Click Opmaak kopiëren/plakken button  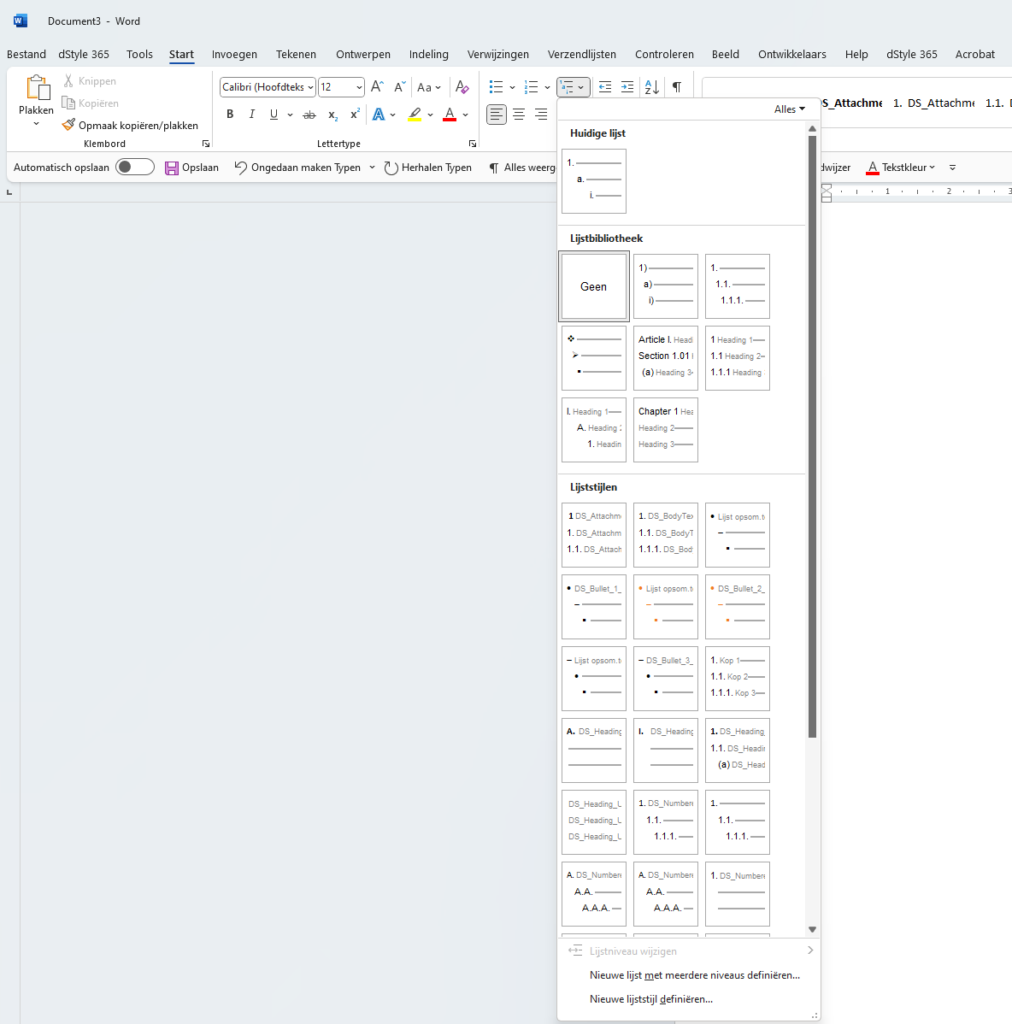pyautogui.click(x=130, y=125)
